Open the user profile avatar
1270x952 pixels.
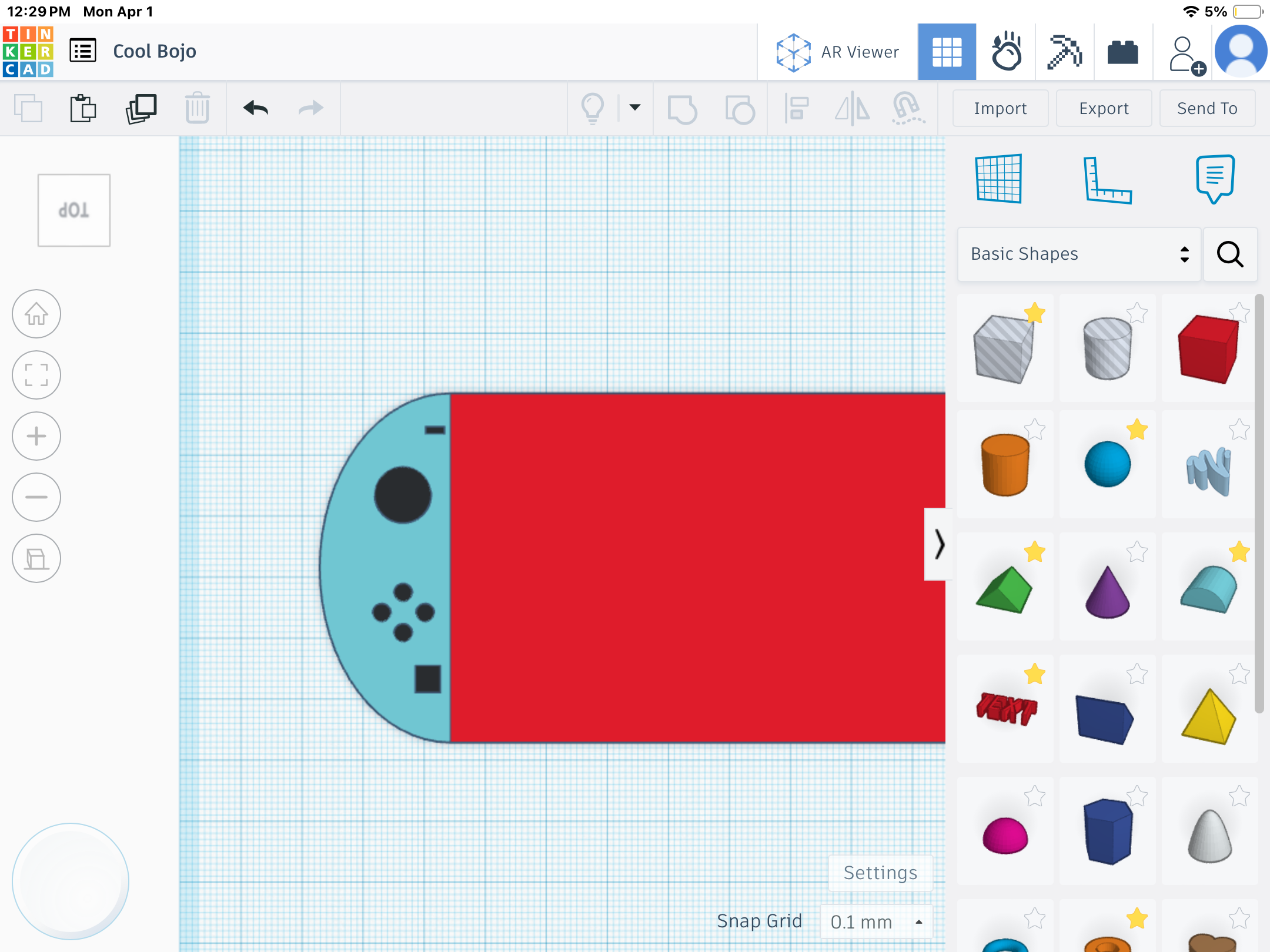point(1241,52)
